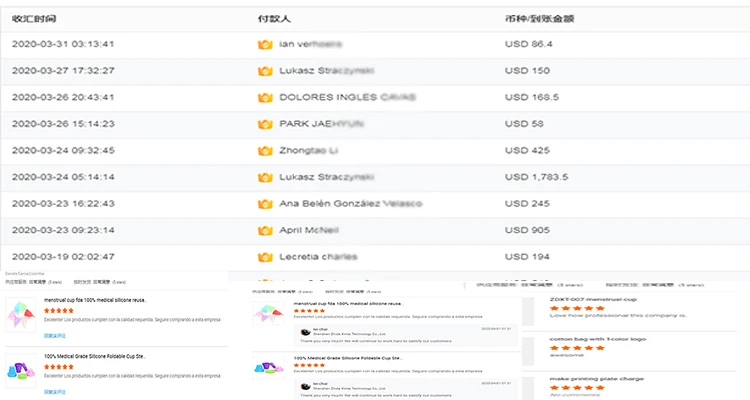Click the badge icon next to DOLORES INGLES
Viewport: 750px width, 400px height.
[265, 97]
